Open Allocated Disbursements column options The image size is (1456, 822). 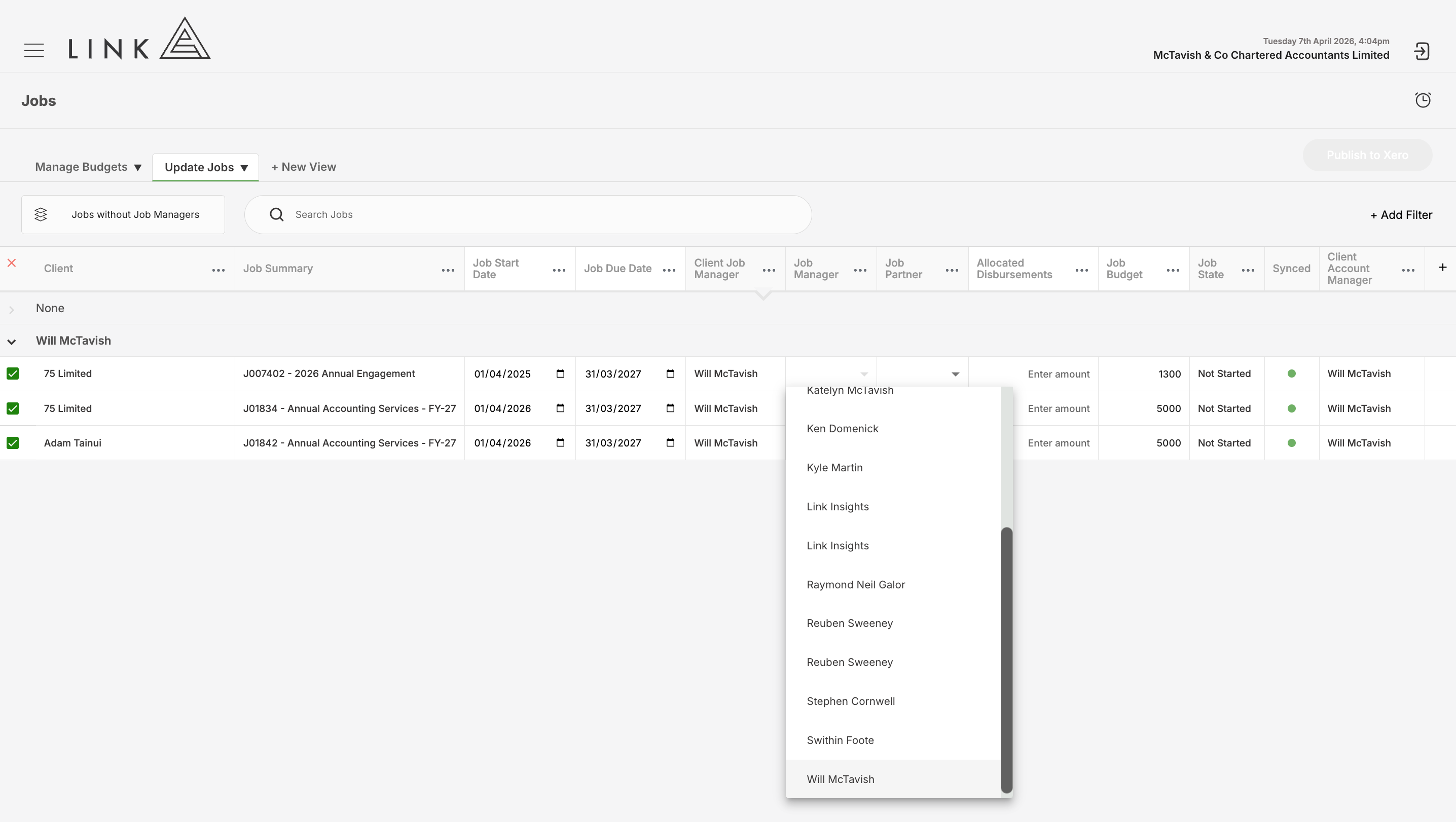click(1082, 271)
